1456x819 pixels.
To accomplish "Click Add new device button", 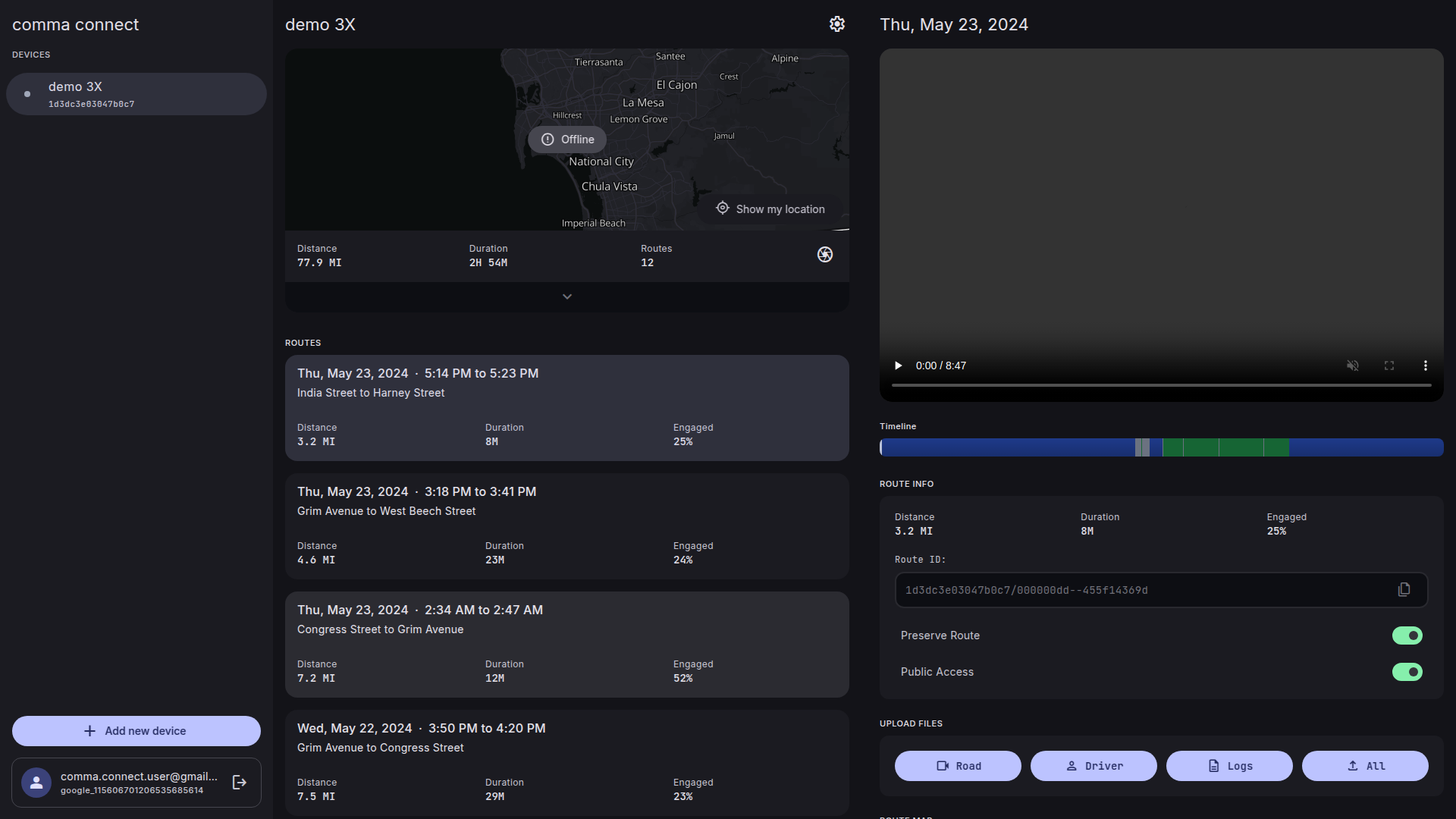I will pyautogui.click(x=136, y=731).
